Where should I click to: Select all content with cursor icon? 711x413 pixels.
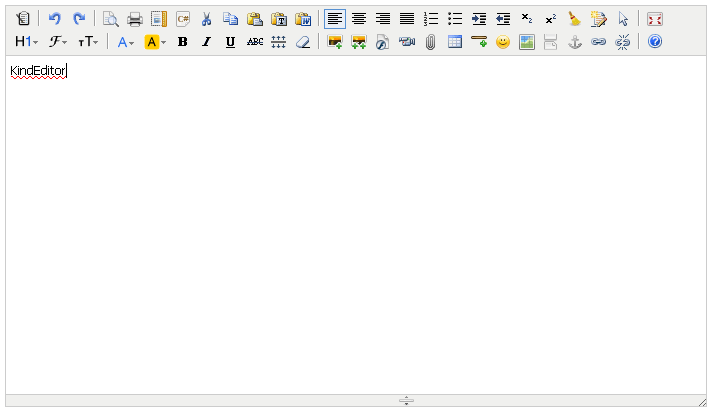623,19
